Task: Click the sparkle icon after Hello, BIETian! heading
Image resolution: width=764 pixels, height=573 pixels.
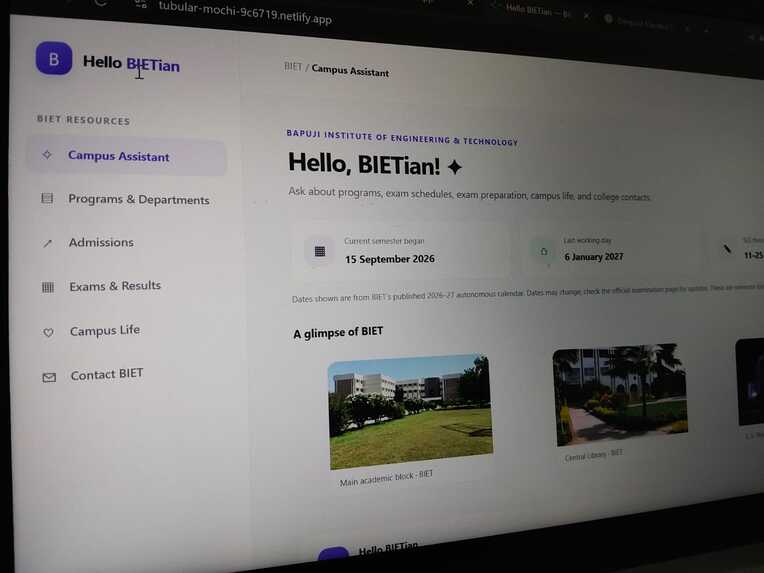Action: click(x=455, y=167)
